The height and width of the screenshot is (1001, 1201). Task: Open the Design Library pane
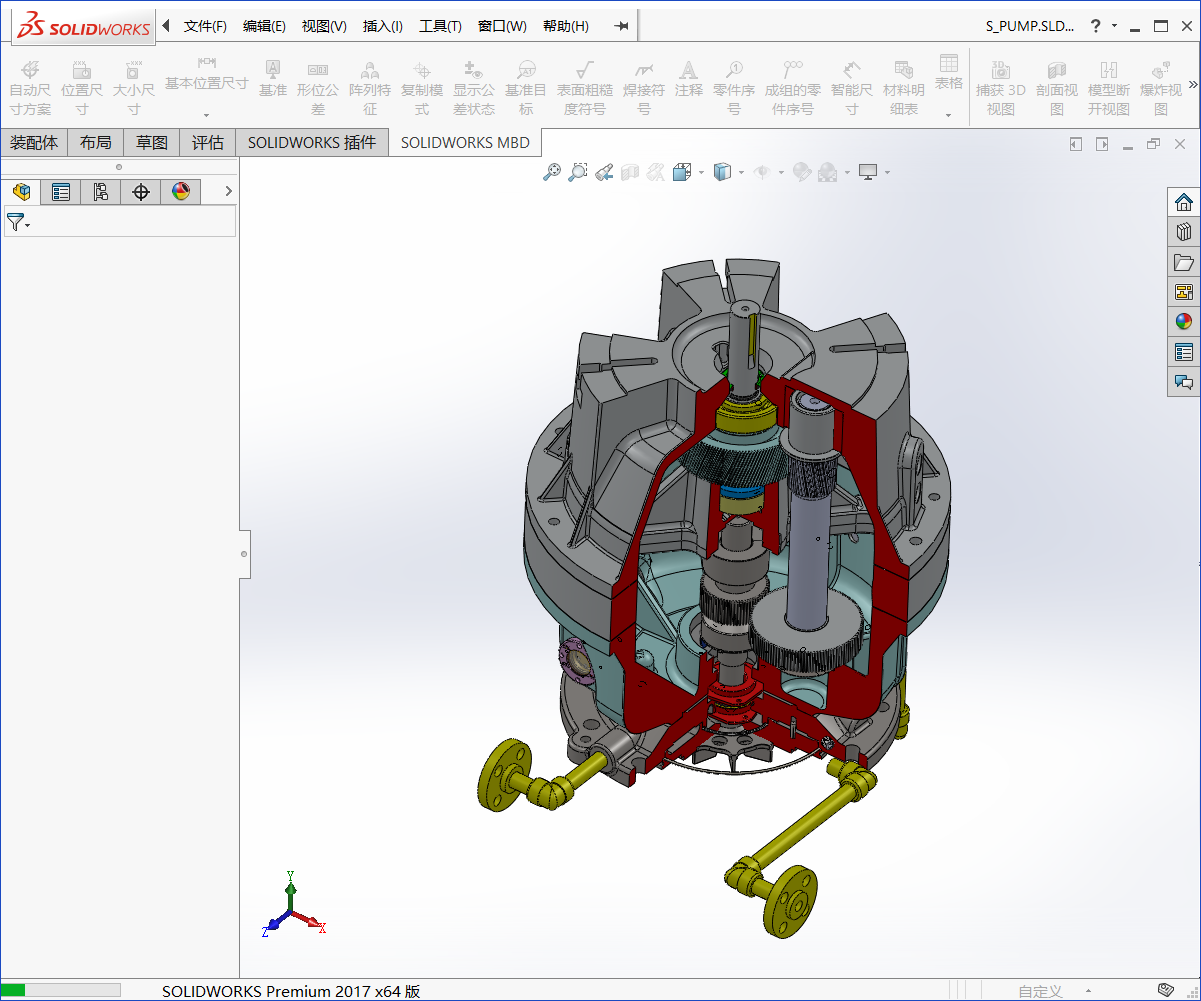[1184, 232]
